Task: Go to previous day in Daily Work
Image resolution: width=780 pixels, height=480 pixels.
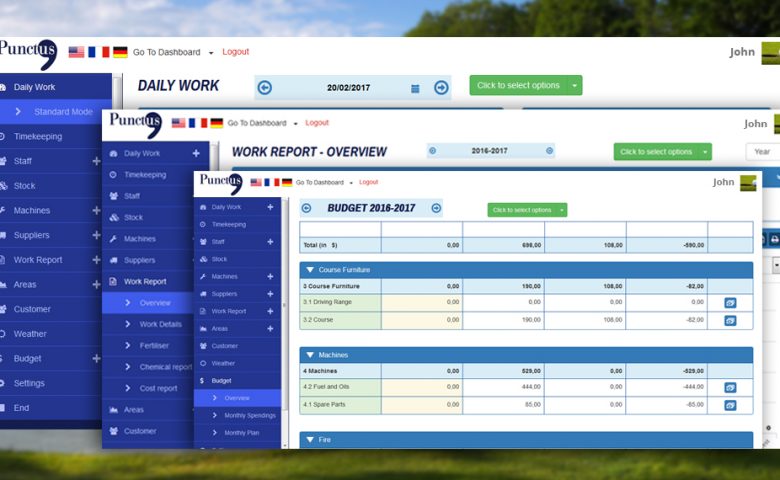Action: (x=265, y=88)
